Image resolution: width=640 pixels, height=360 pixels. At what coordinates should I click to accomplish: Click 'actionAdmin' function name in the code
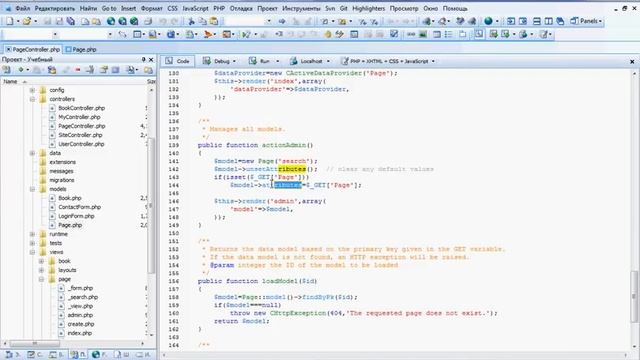point(284,145)
